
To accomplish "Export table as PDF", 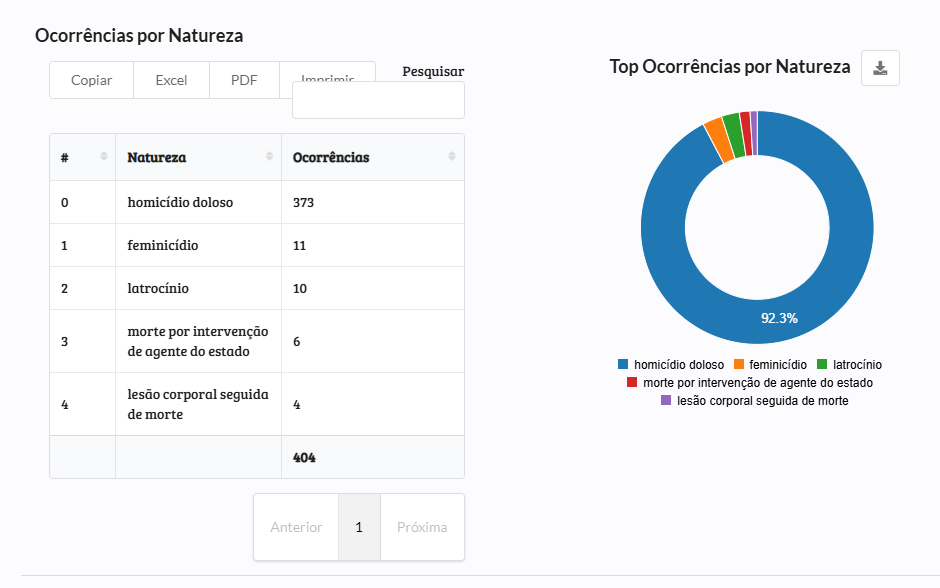I will click(x=244, y=80).
